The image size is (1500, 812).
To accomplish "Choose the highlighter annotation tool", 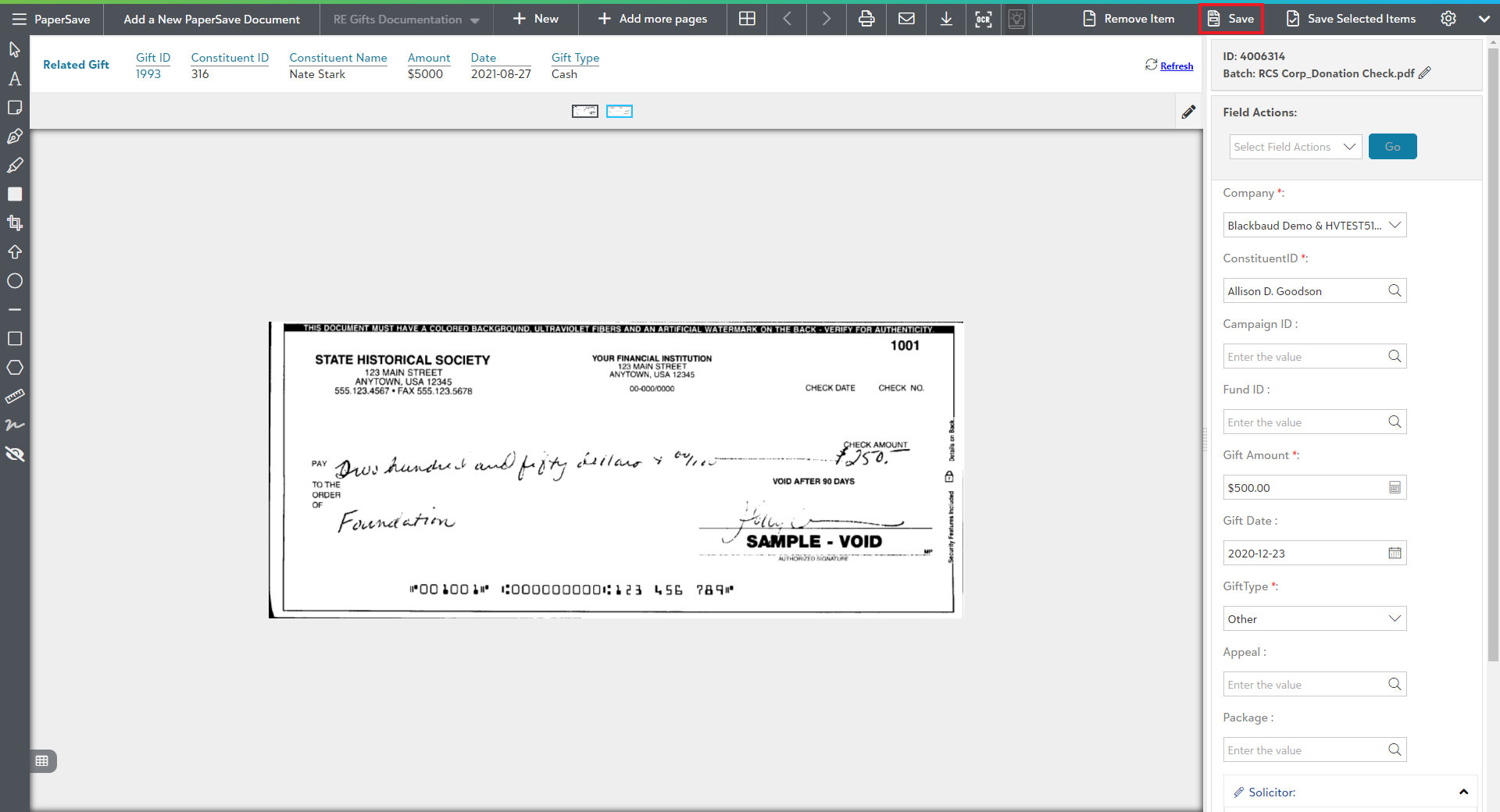I will coord(15,166).
